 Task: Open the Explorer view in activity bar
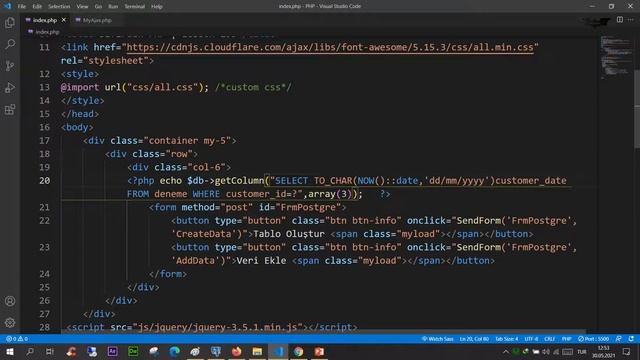(x=10, y=22)
